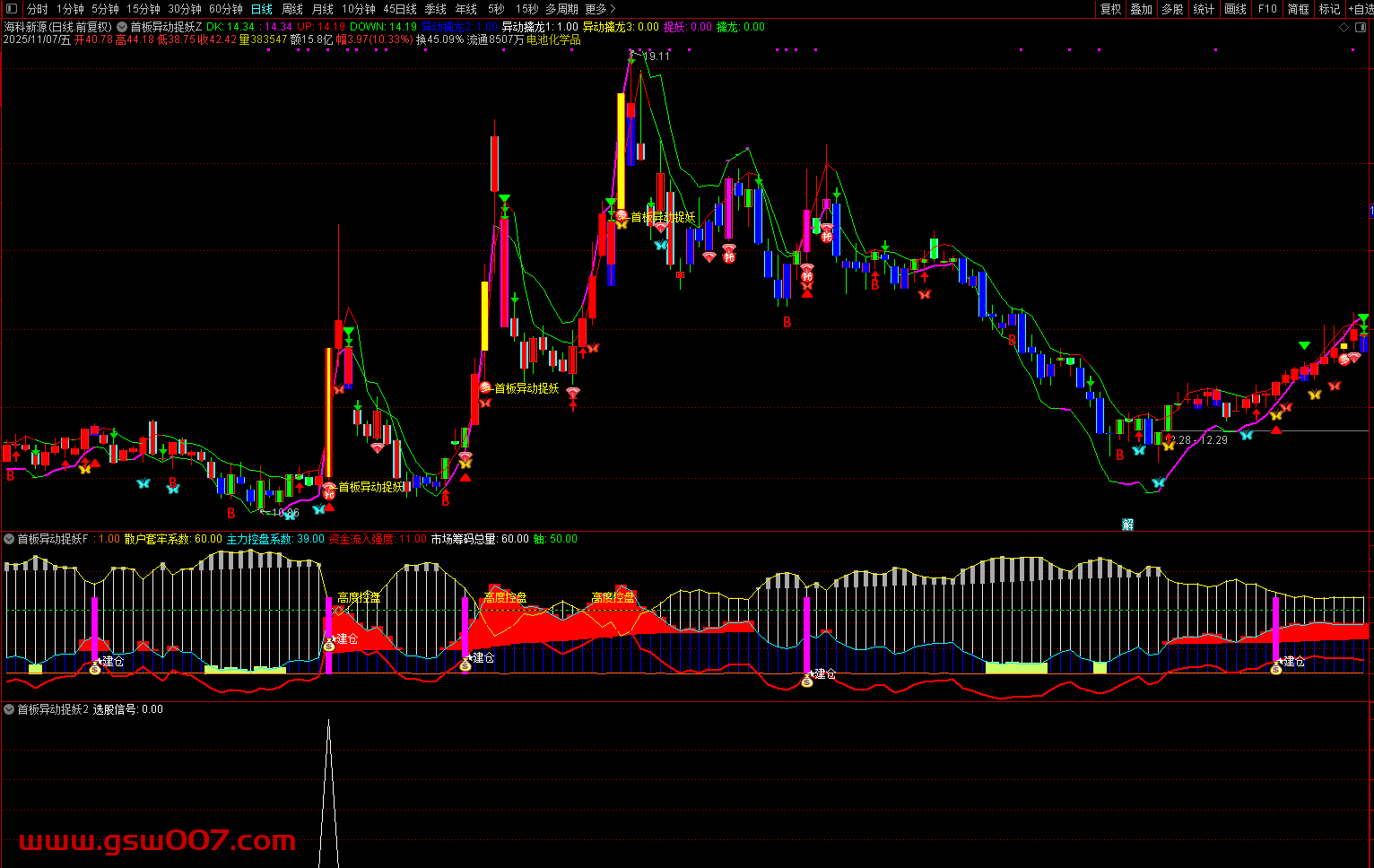1374x868 pixels.
Task: Click the first 建仓 money bag icon
Action: [96, 668]
